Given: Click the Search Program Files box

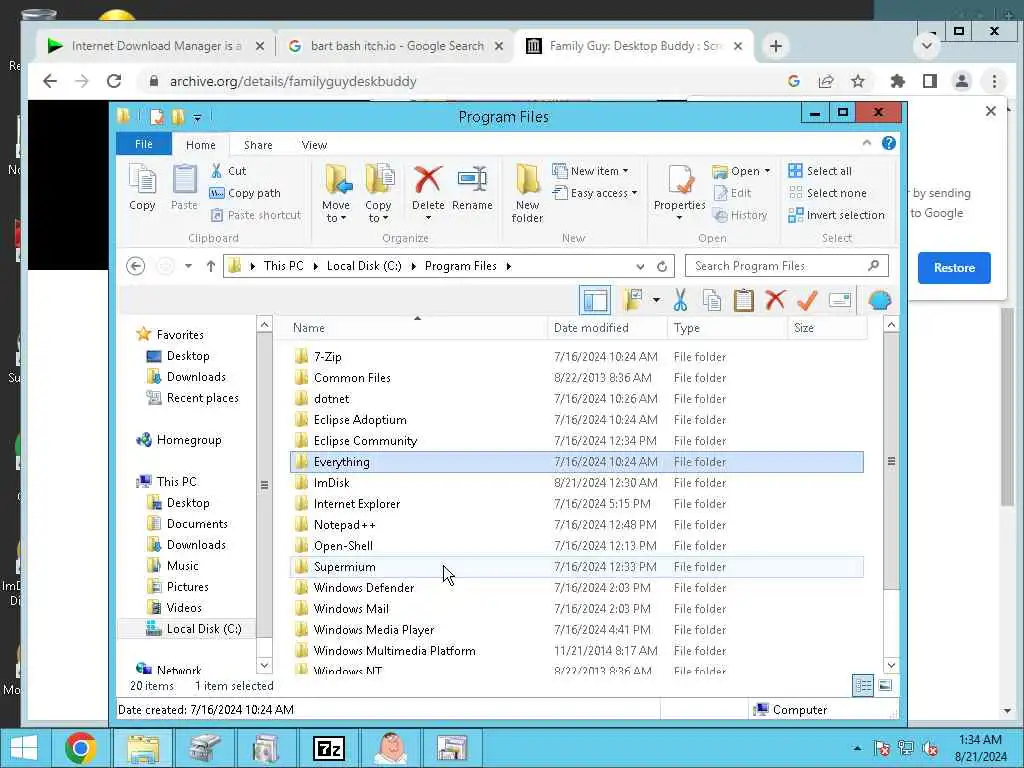Looking at the screenshot, I should tap(786, 266).
